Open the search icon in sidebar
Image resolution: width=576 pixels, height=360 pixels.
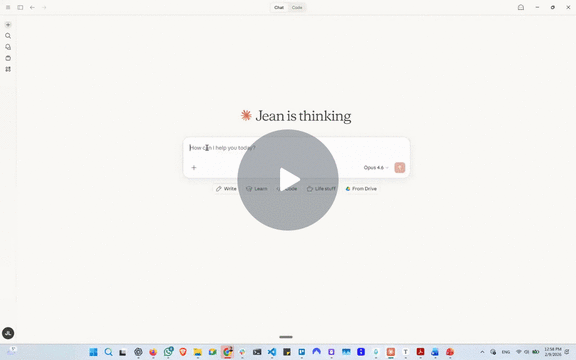8,36
